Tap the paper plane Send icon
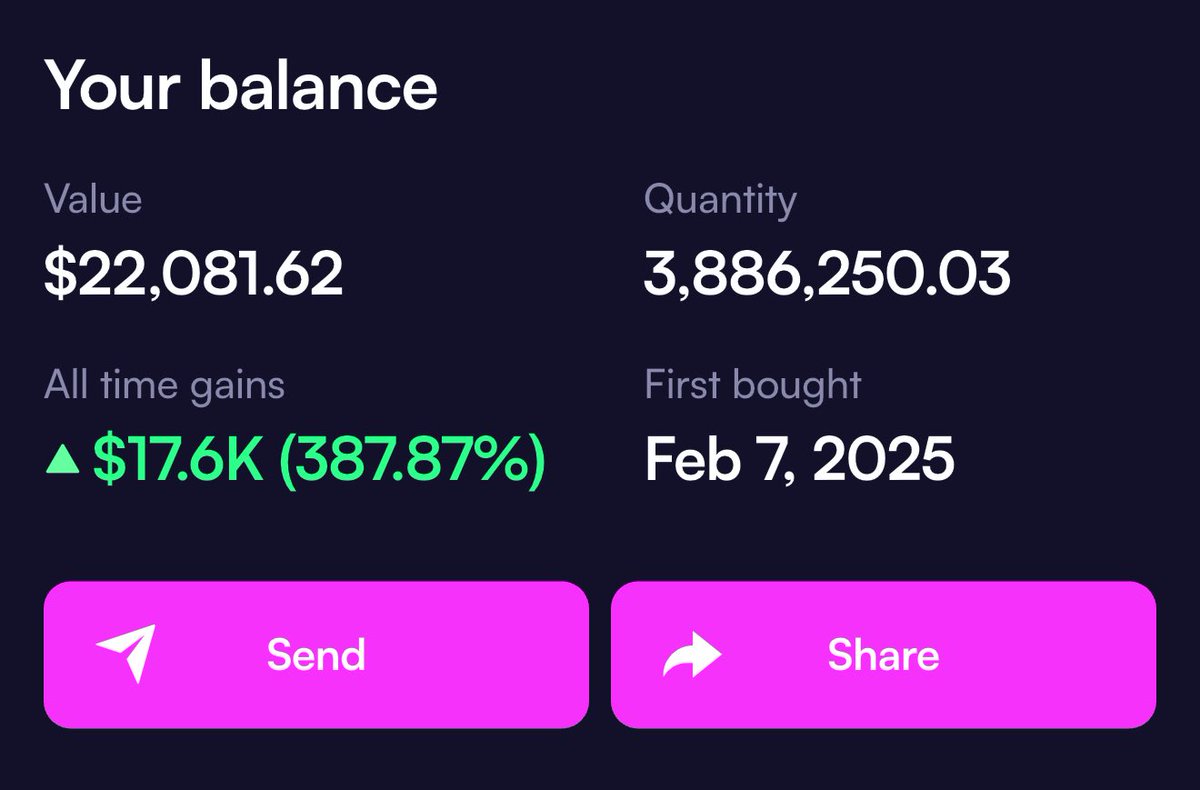 click(126, 653)
